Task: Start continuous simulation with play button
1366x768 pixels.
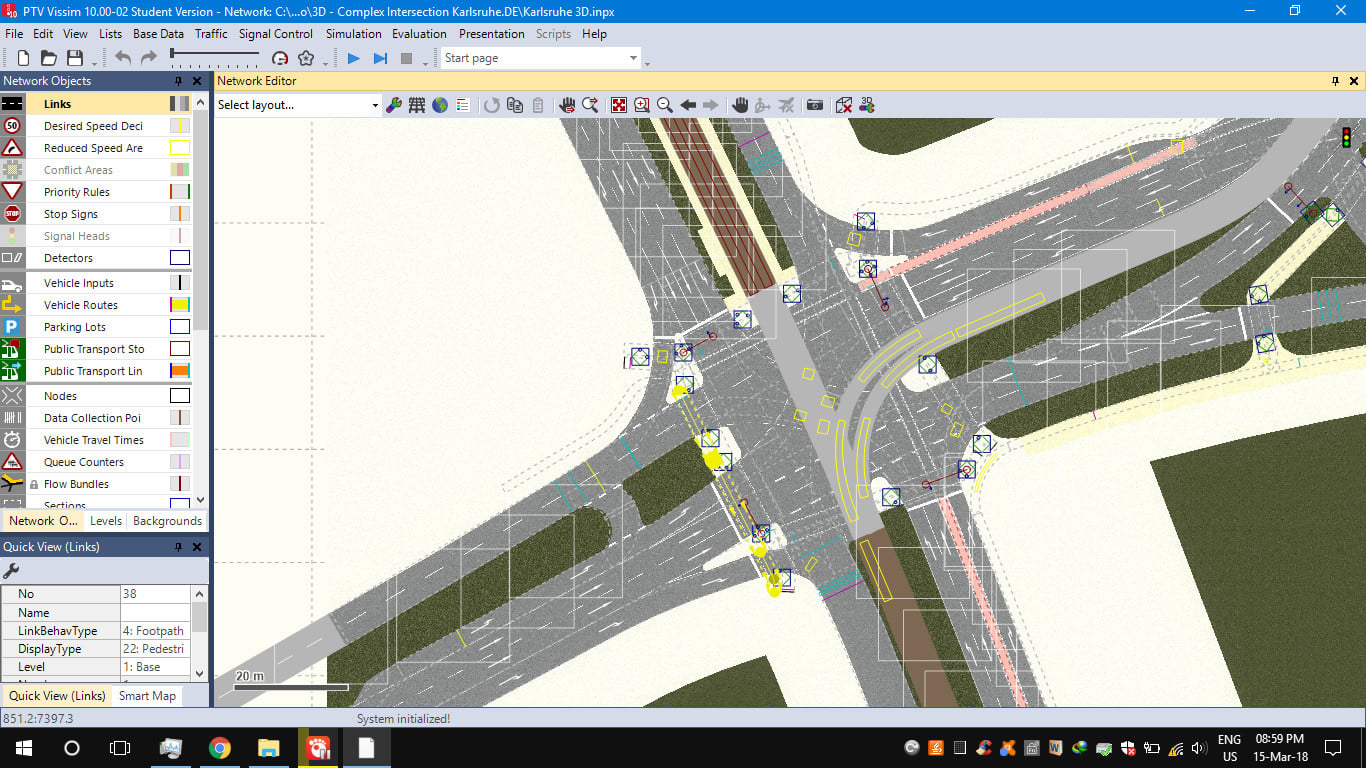Action: [x=353, y=59]
